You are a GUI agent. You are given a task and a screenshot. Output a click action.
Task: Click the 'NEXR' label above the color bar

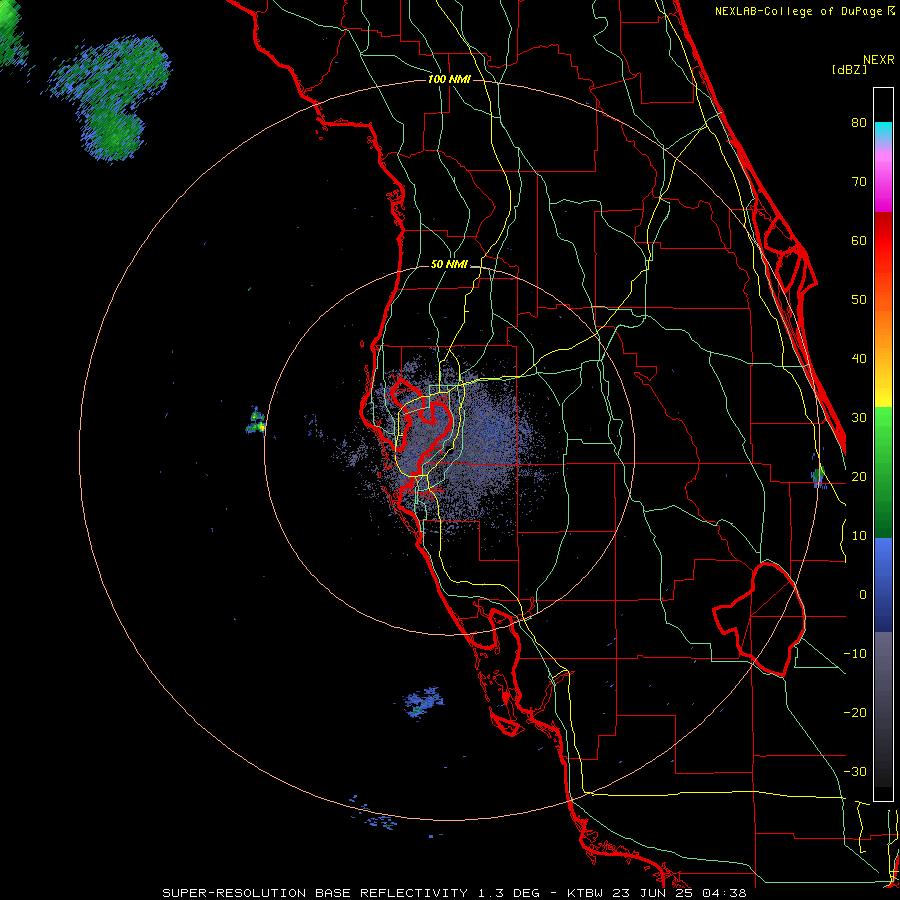[878, 60]
